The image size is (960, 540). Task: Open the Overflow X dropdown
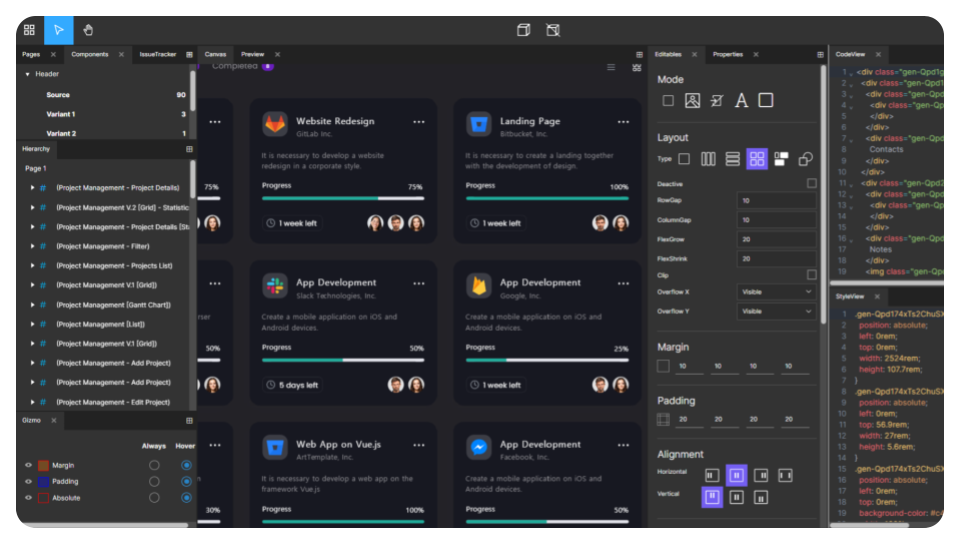(776, 292)
